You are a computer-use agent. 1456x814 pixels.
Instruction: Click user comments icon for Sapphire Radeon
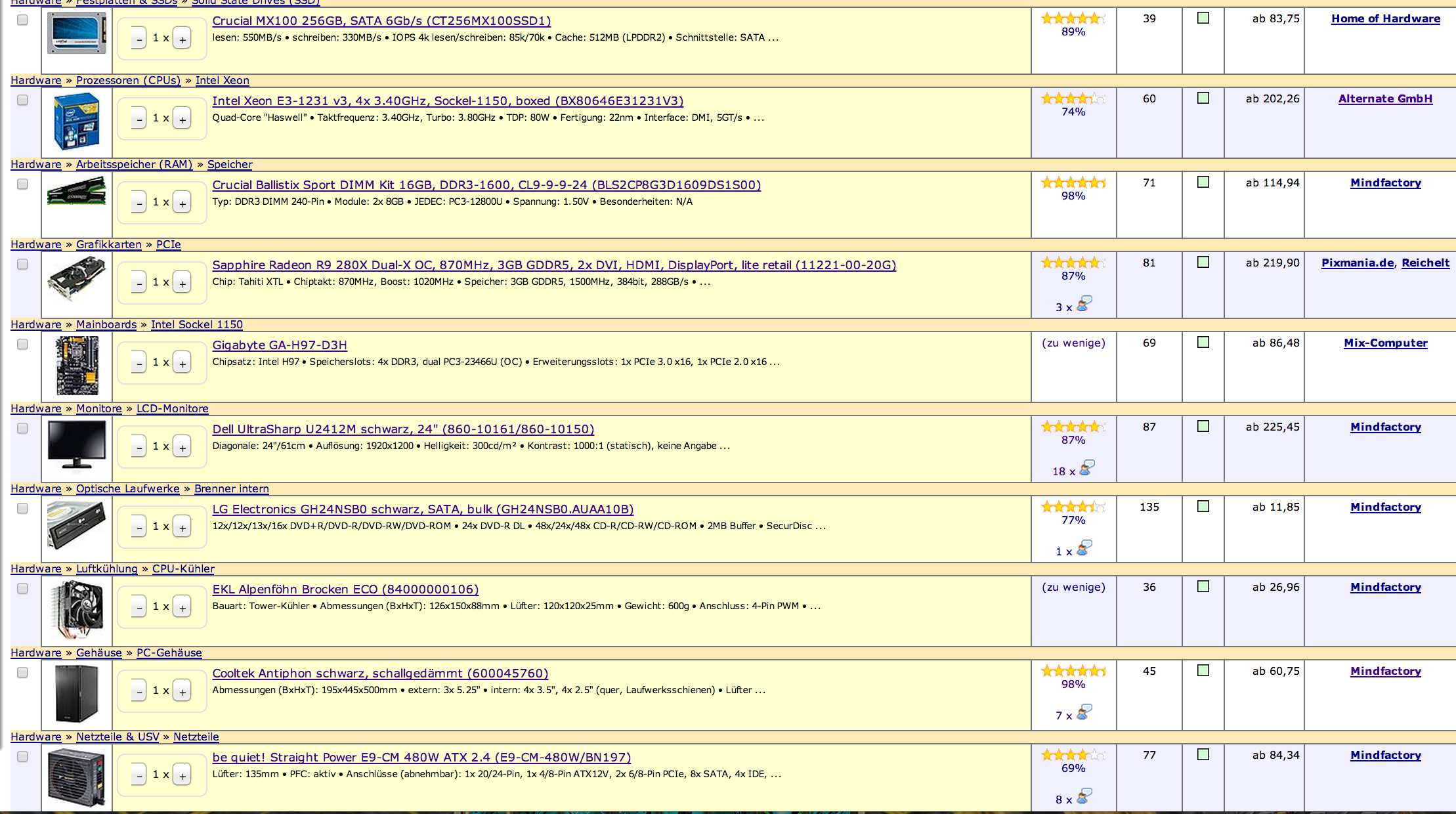pyautogui.click(x=1084, y=305)
